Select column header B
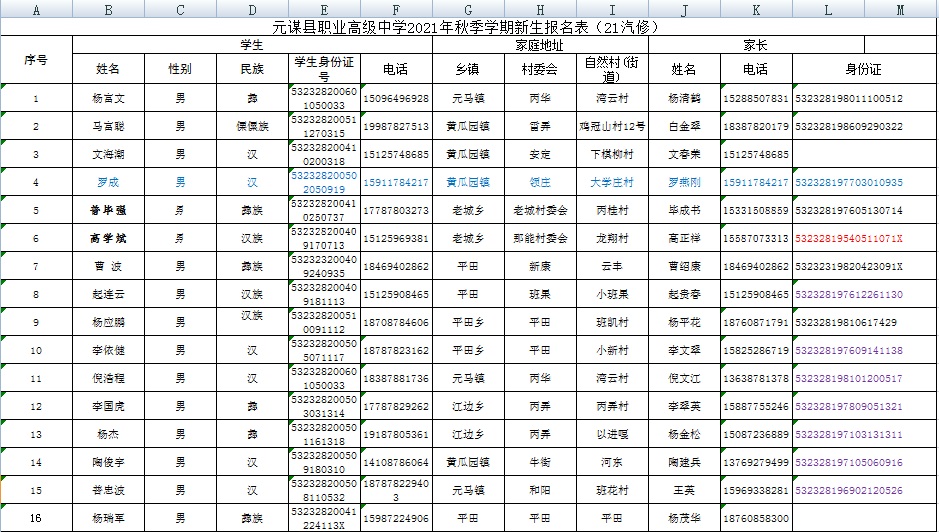 pos(108,10)
